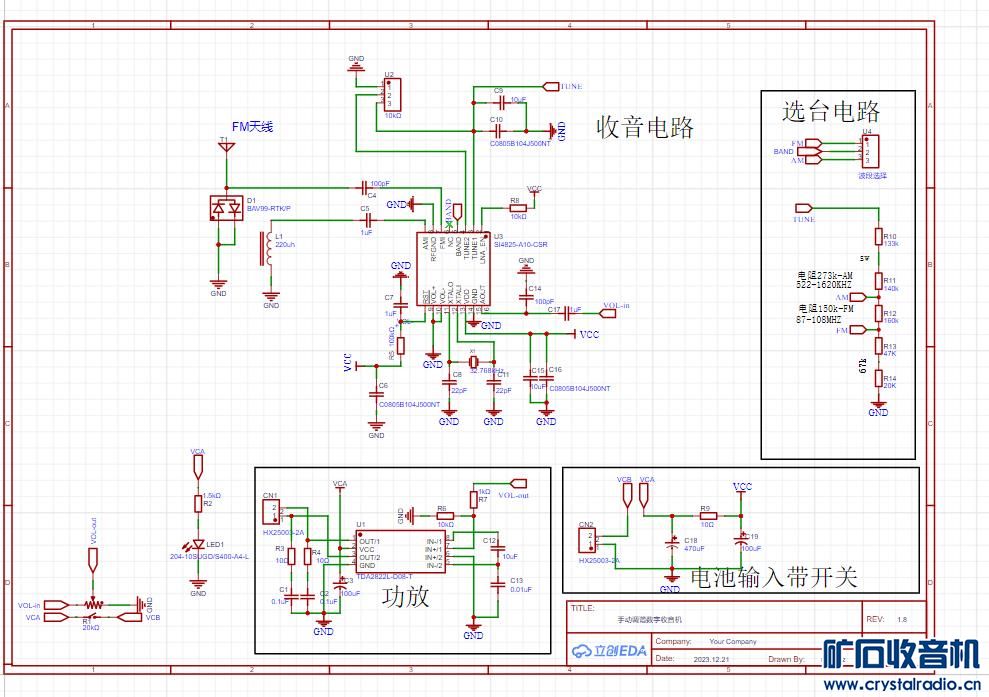
Task: Select capacitor C3 100uF
Action: (341, 585)
